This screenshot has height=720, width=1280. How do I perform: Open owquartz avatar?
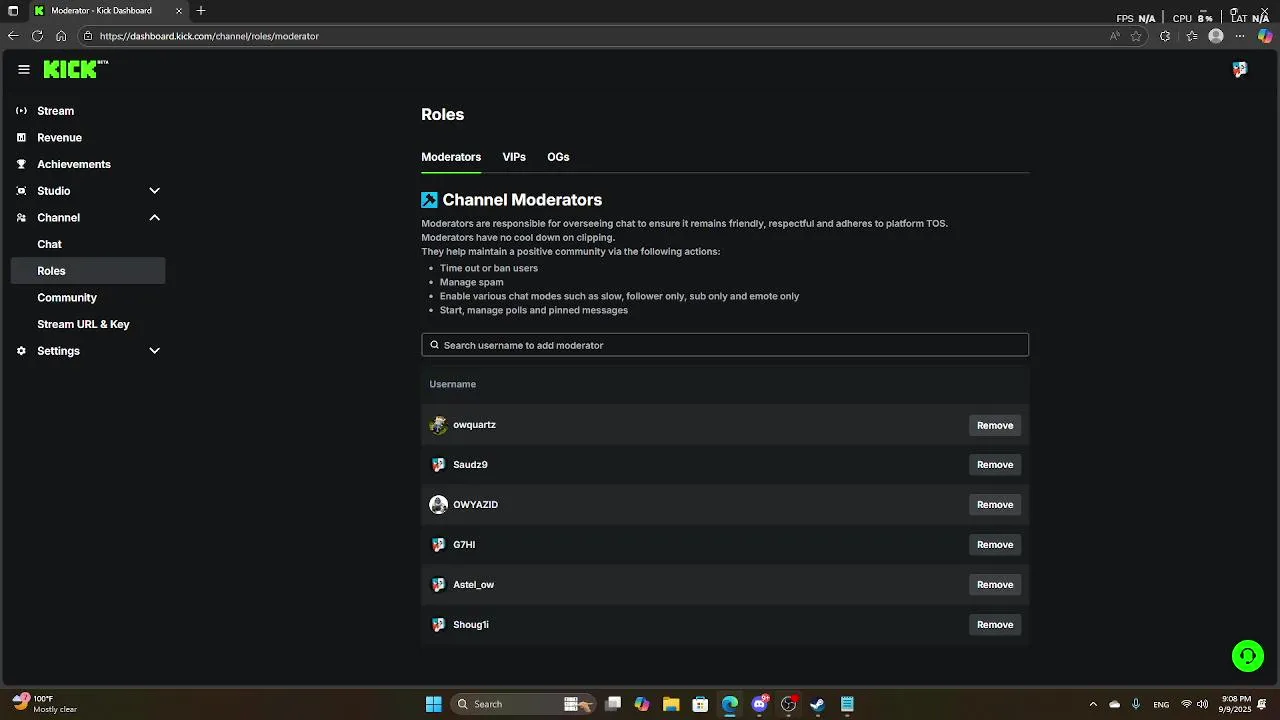[438, 425]
